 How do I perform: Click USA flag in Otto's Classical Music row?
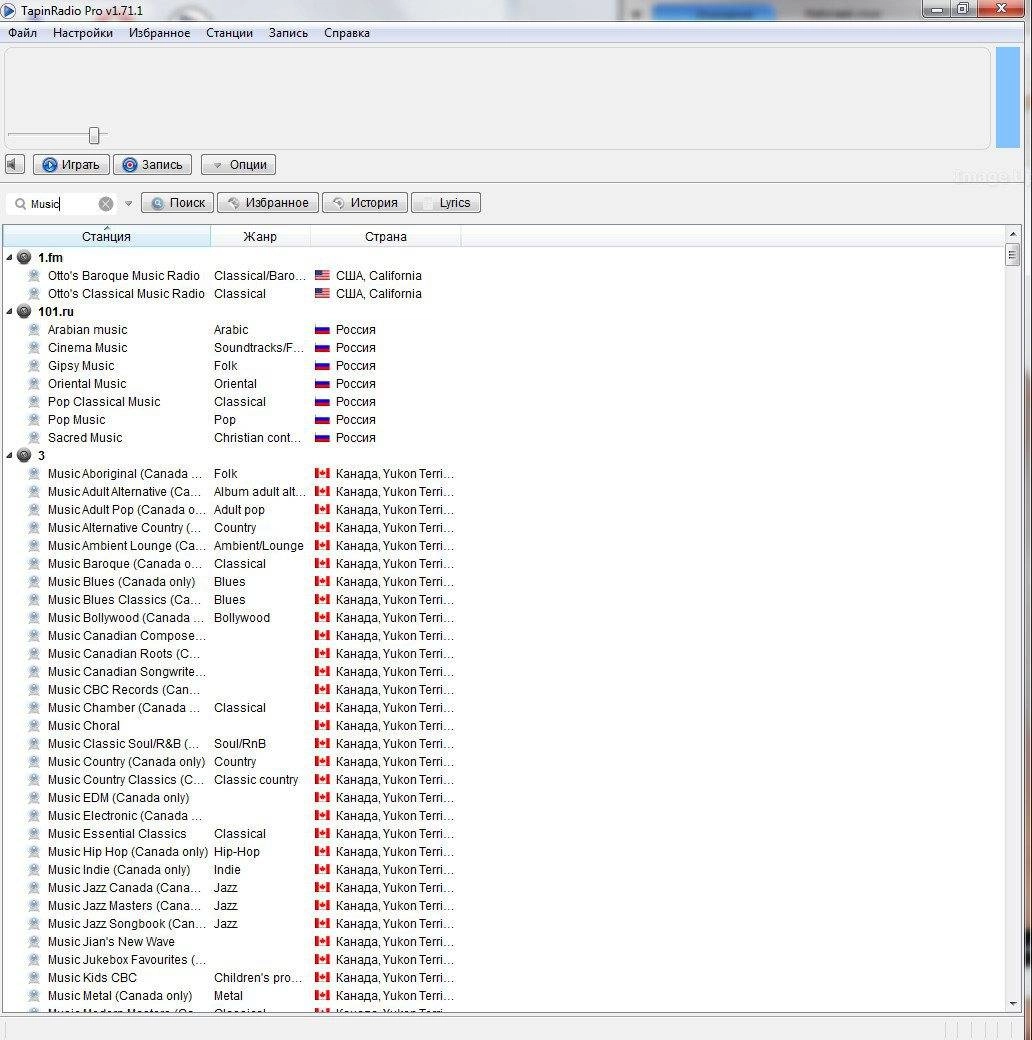[x=322, y=293]
